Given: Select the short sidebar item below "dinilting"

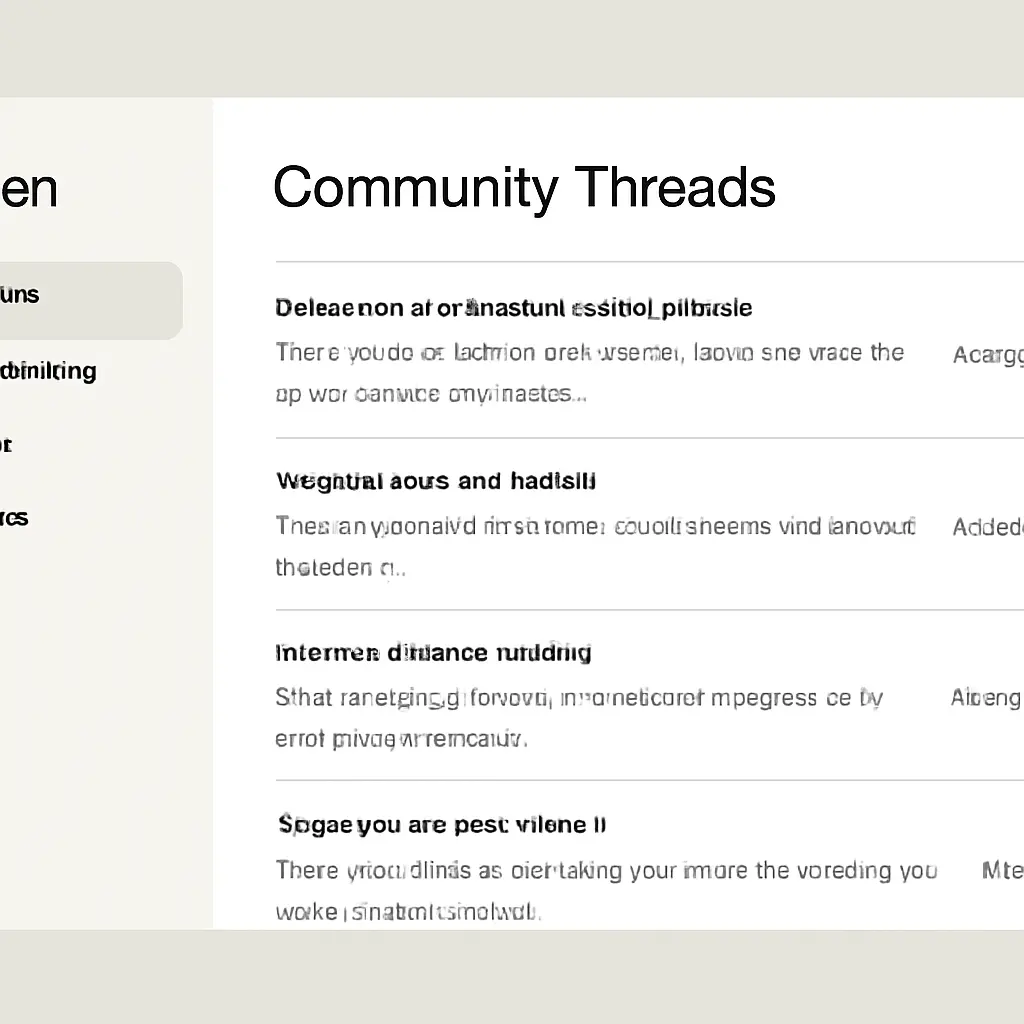Looking at the screenshot, I should click(x=6, y=445).
